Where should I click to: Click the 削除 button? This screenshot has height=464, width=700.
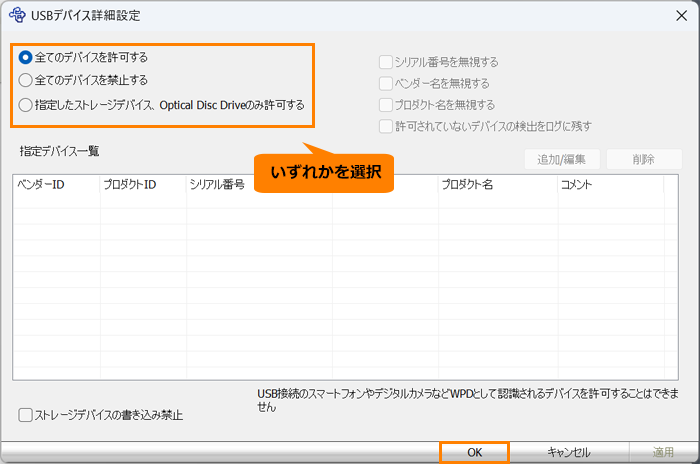tap(644, 159)
